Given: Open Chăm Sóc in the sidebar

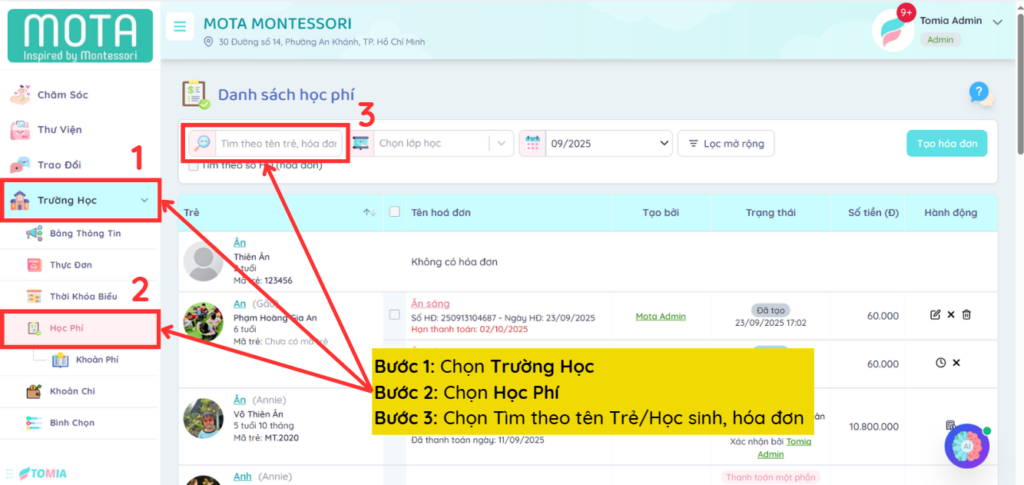Looking at the screenshot, I should (65, 95).
